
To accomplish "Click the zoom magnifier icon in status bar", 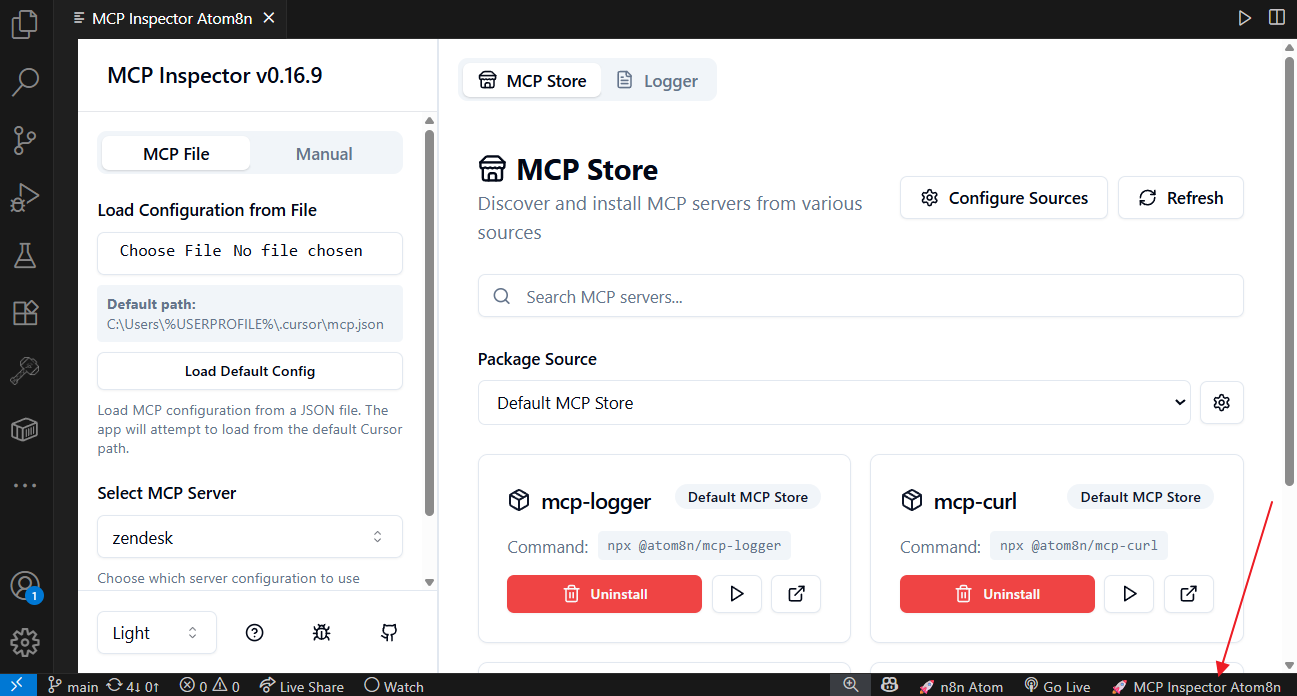I will [851, 685].
